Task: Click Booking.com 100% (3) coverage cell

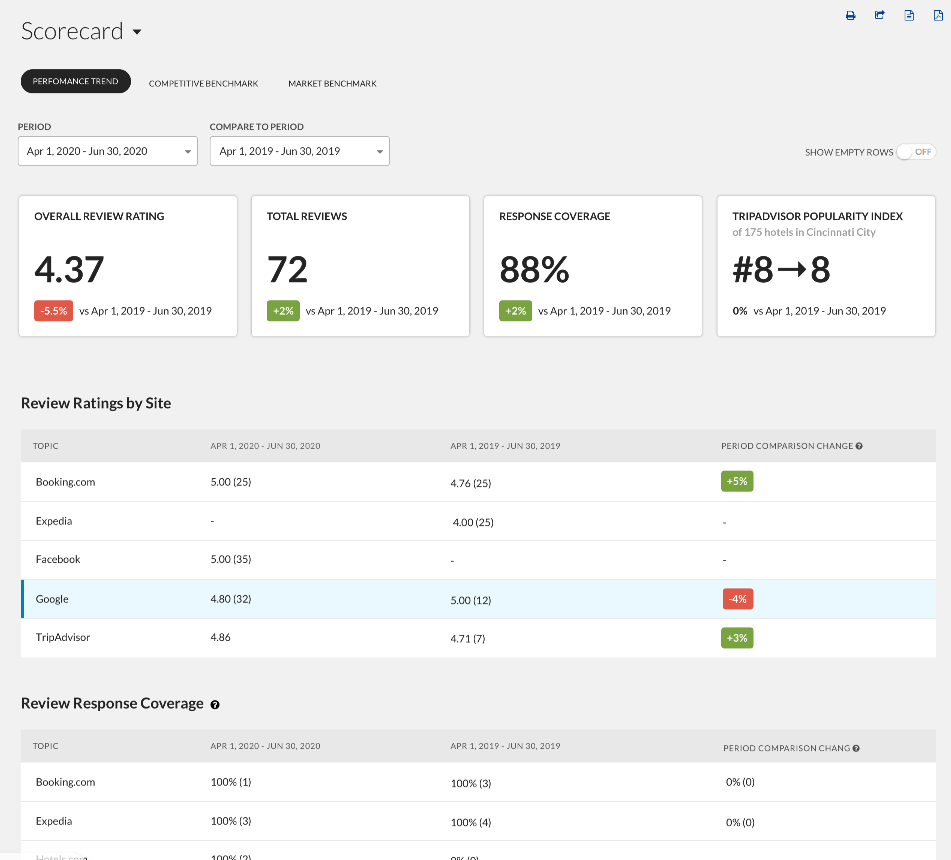Action: tap(471, 784)
